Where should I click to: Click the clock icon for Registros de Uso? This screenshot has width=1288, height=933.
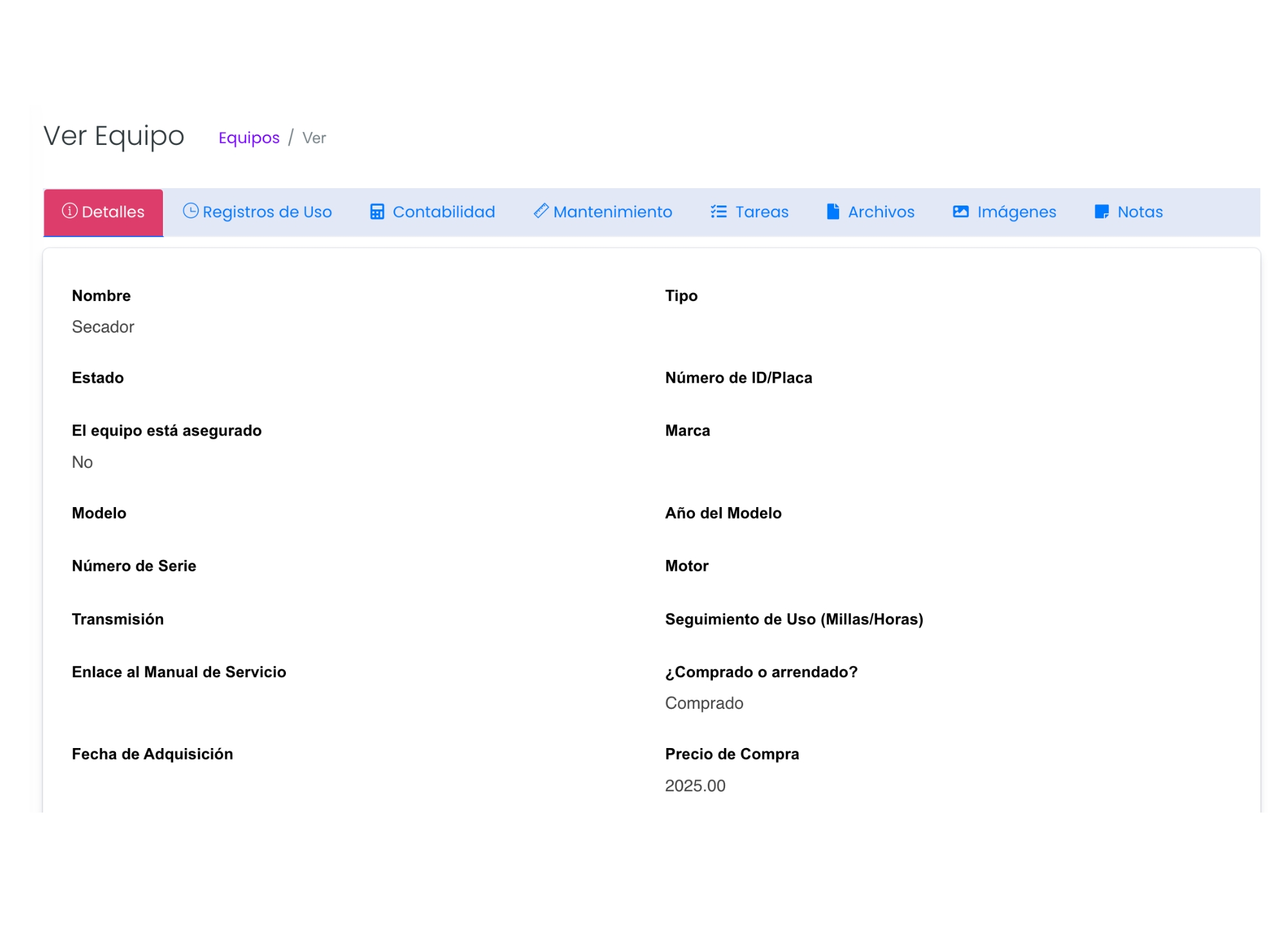click(191, 211)
